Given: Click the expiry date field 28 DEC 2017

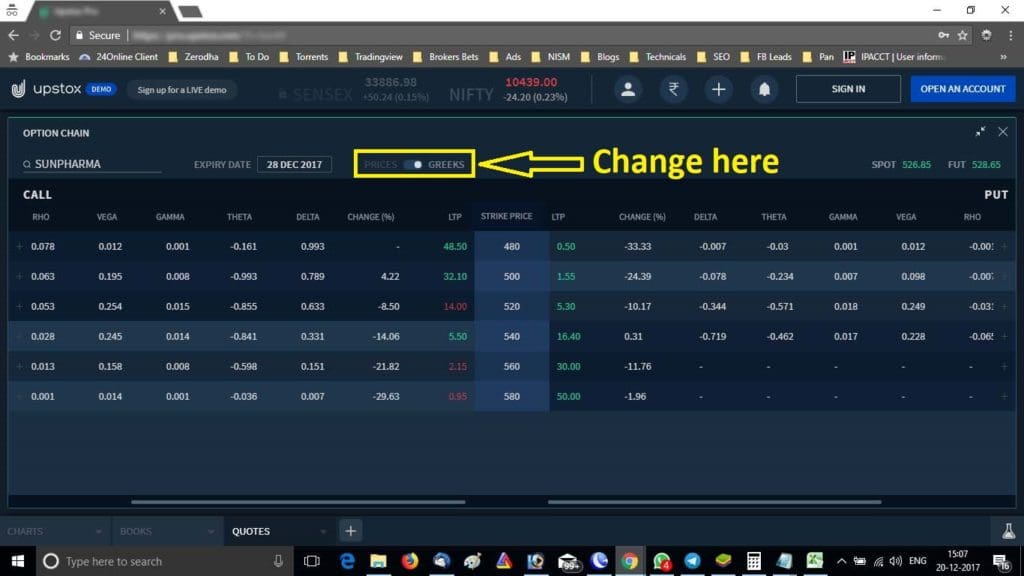Looking at the screenshot, I should [294, 164].
